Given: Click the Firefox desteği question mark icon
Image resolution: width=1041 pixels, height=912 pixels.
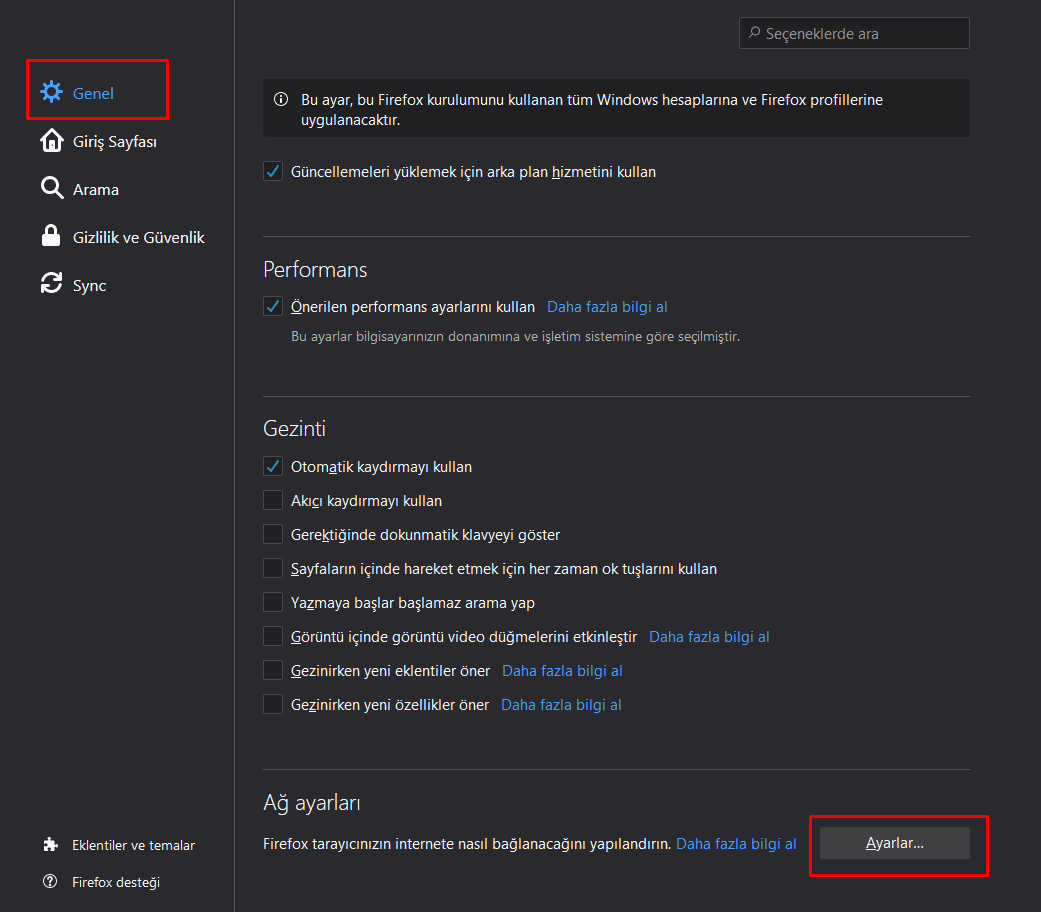Looking at the screenshot, I should pos(51,882).
